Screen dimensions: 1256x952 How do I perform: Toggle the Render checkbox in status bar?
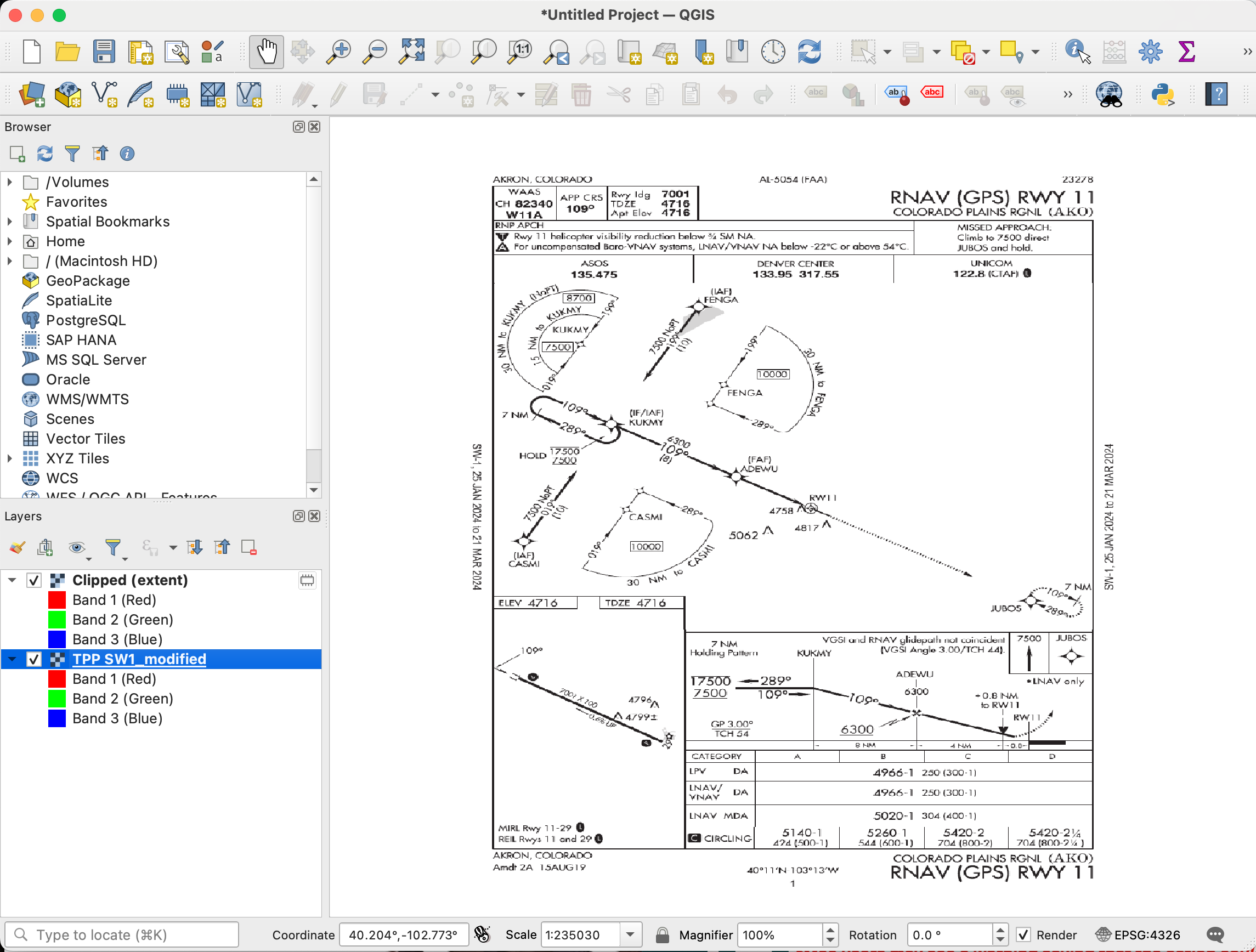[1023, 934]
